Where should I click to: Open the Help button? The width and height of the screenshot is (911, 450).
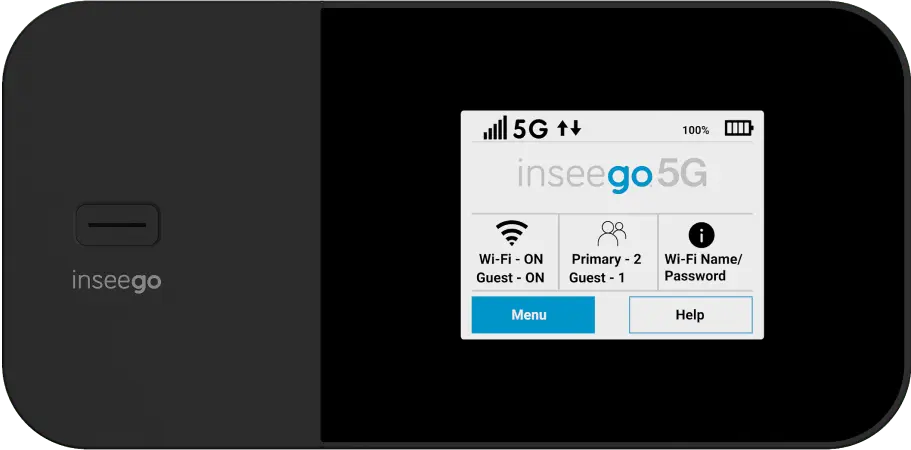coord(690,315)
